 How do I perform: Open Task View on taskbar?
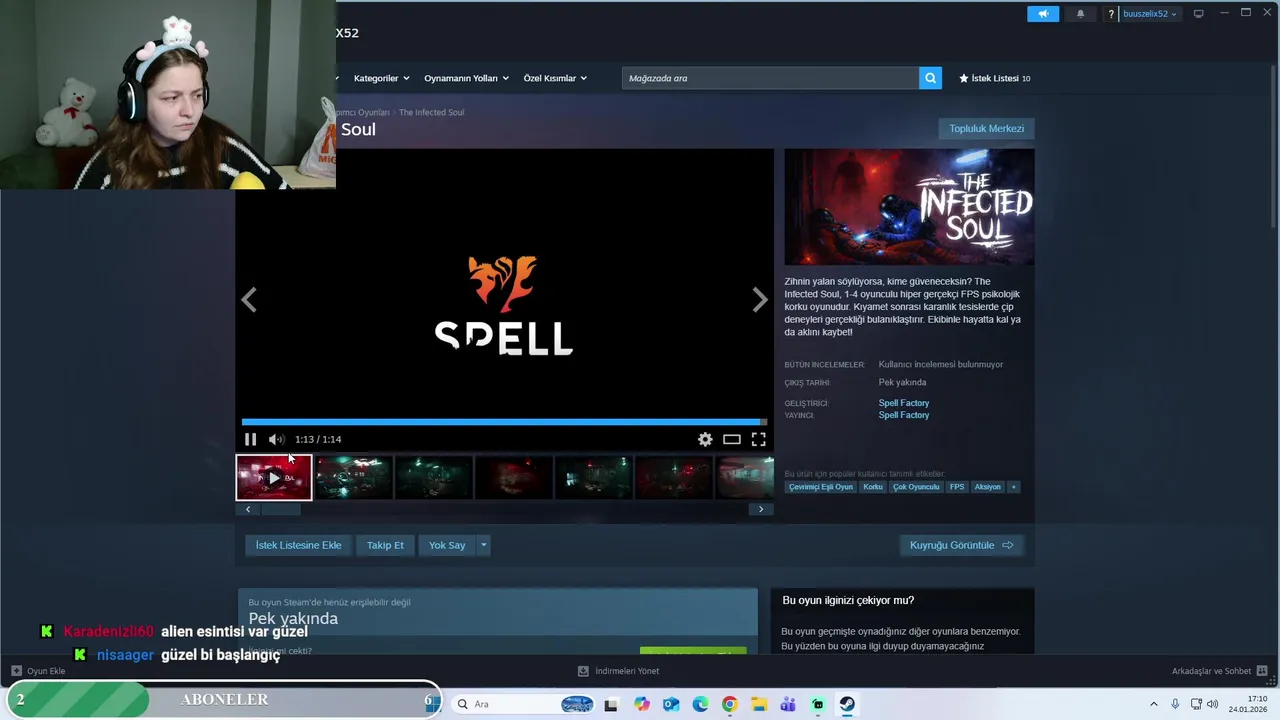[x=611, y=704]
